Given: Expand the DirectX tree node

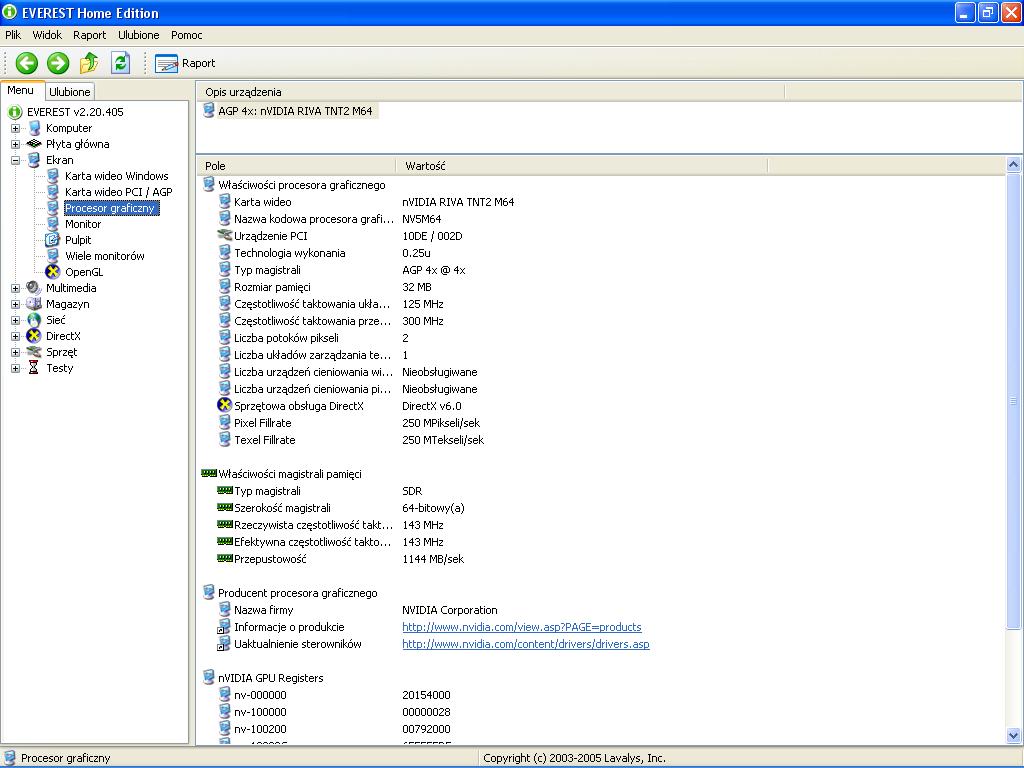Looking at the screenshot, I should 16,336.
